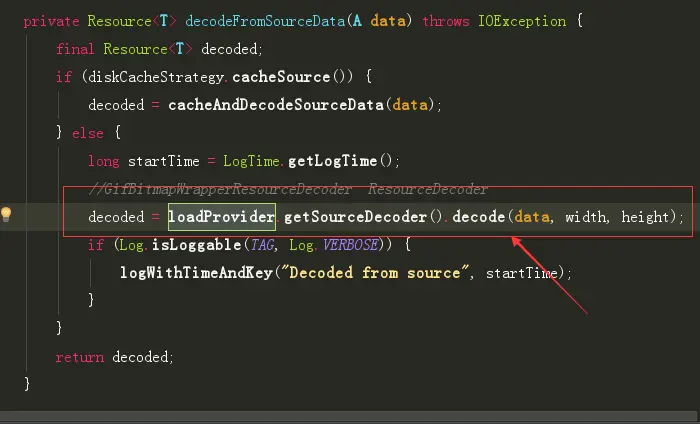Click the LogTime class name
The width and height of the screenshot is (700, 424).
coord(251,161)
